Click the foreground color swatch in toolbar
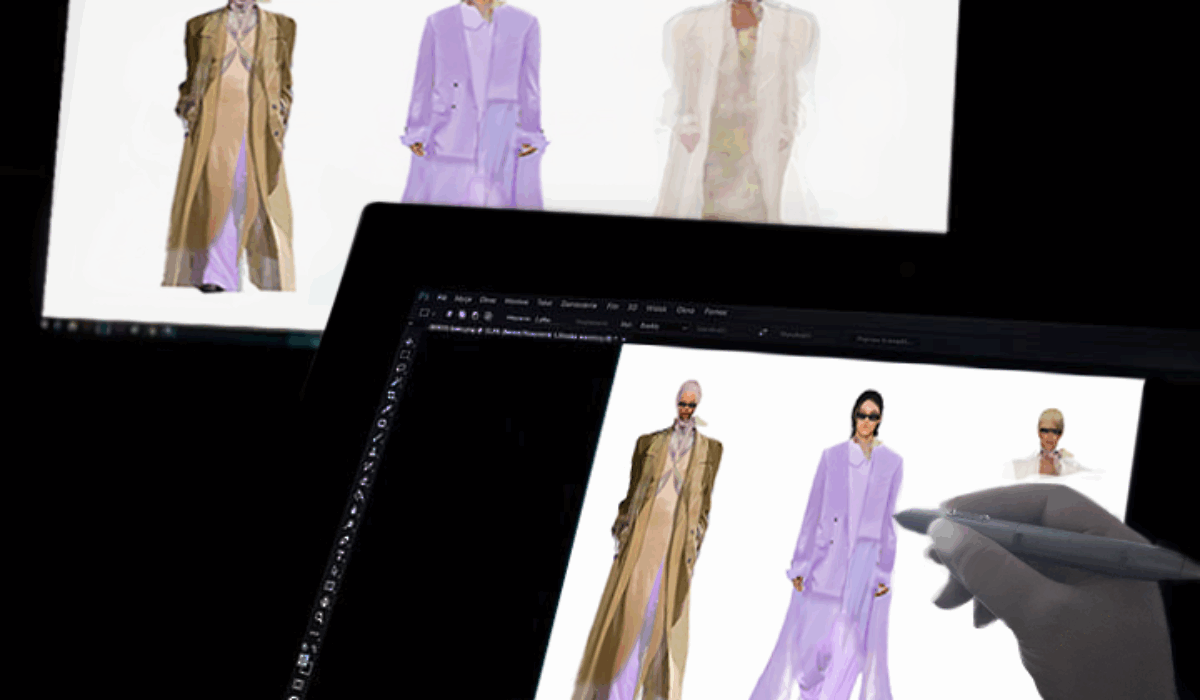Screen dimensions: 1200x700 coord(304,659)
